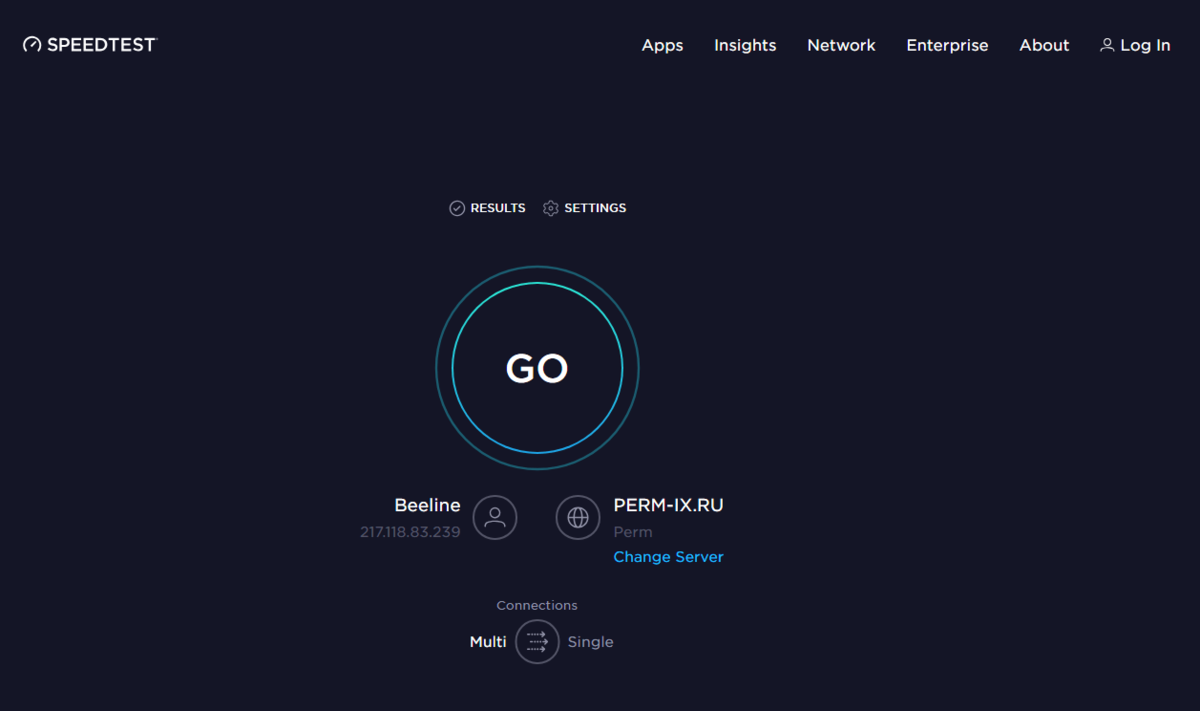Image resolution: width=1200 pixels, height=711 pixels.
Task: Start the speed test with GO
Action: [537, 368]
